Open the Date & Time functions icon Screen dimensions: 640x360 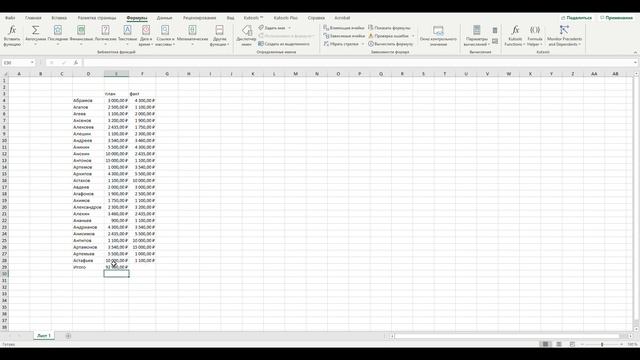point(146,30)
